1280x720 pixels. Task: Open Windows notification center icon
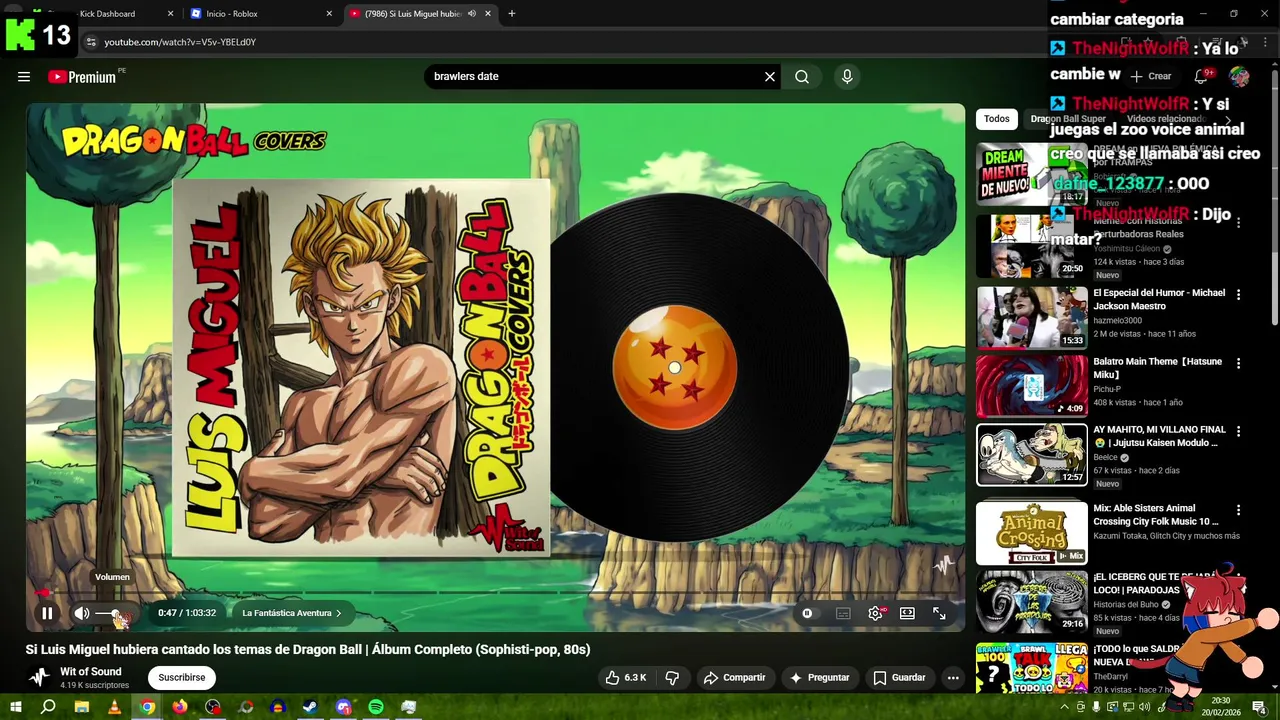pyautogui.click(x=1259, y=707)
